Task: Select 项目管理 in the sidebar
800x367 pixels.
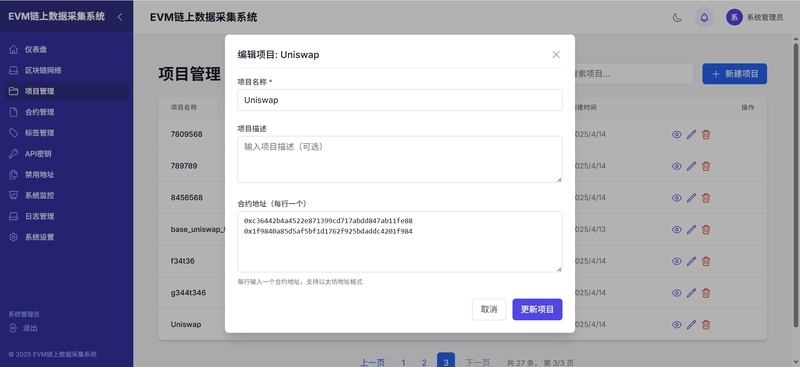Action: click(x=66, y=91)
